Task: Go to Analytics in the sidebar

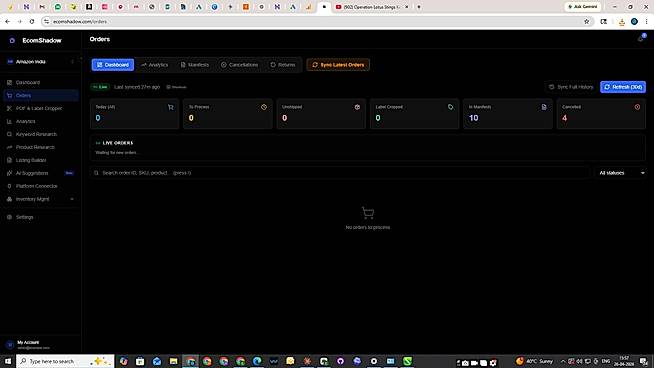Action: (x=40, y=121)
